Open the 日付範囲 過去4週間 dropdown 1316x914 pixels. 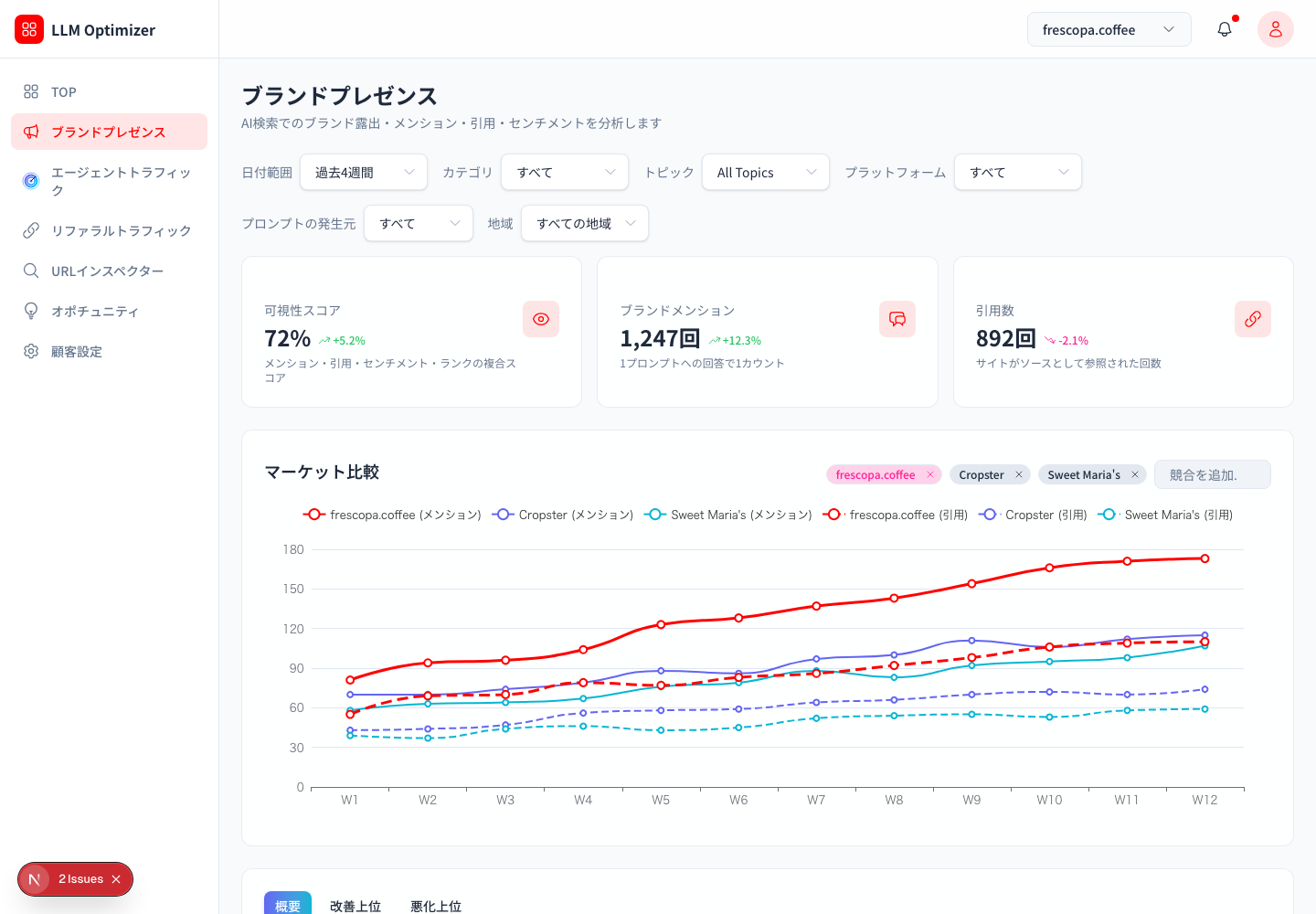[x=364, y=172]
